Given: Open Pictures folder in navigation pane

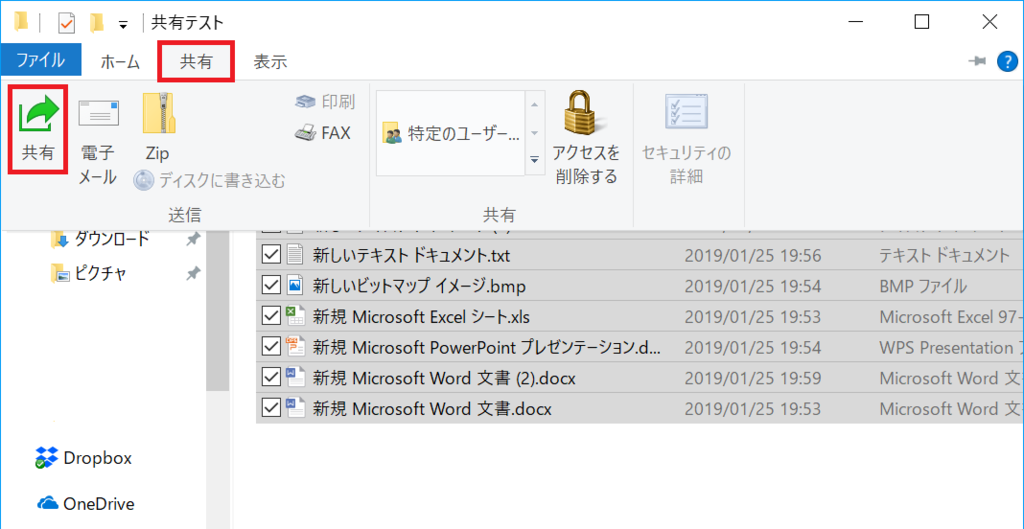Looking at the screenshot, I should click(100, 273).
